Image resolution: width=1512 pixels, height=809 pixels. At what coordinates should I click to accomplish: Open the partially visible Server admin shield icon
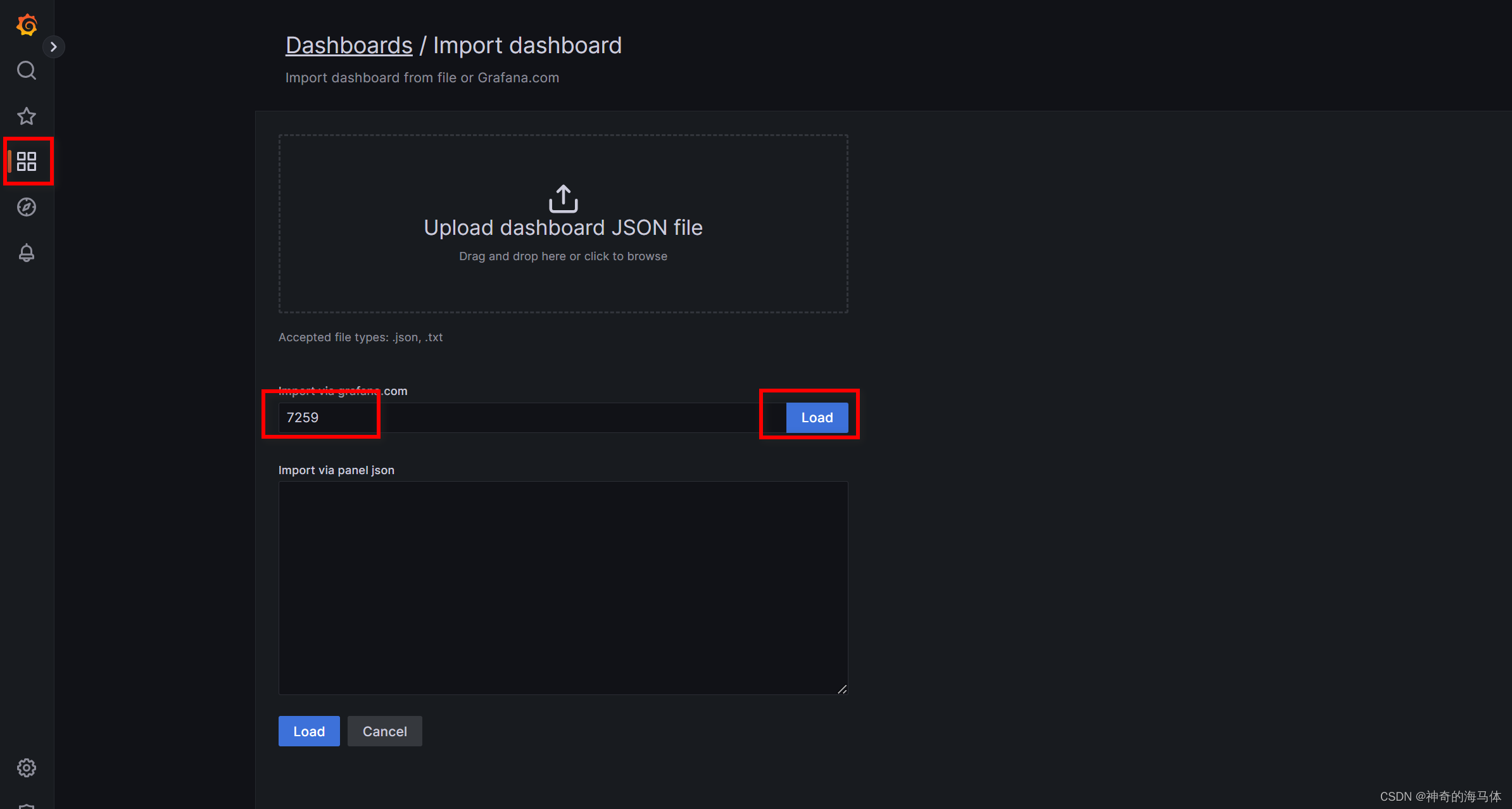(27, 805)
